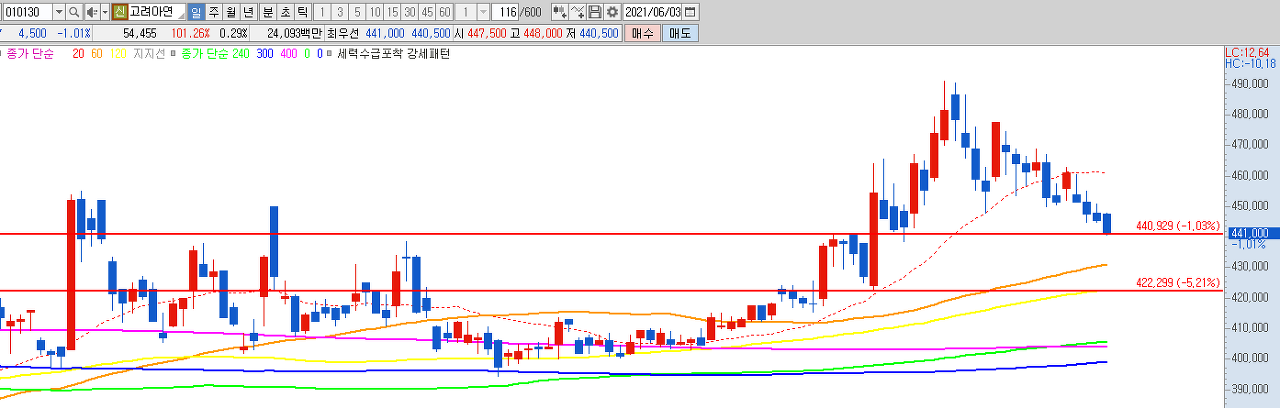
Task: Open the custom interval dropdown arrow
Action: pos(483,12)
